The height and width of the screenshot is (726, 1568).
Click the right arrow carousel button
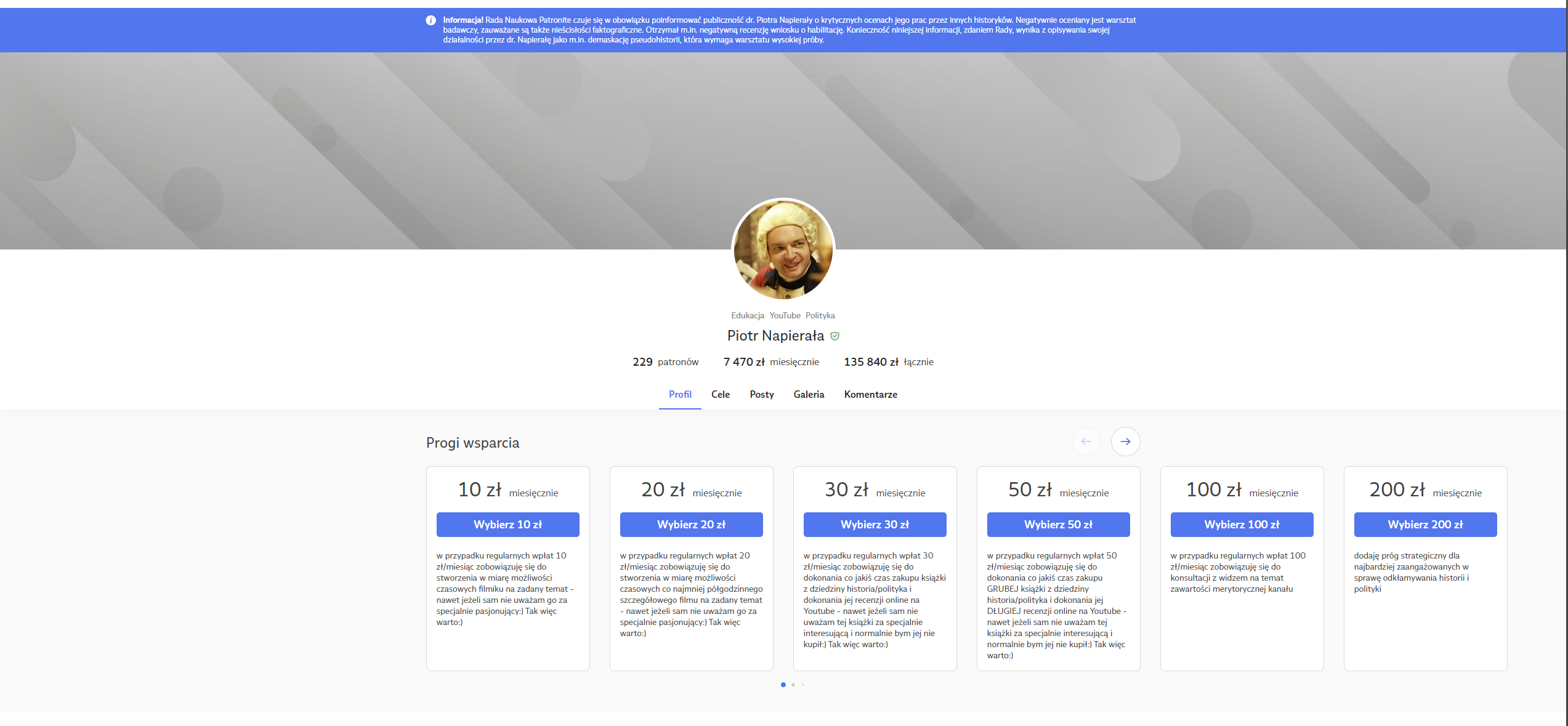(x=1125, y=442)
